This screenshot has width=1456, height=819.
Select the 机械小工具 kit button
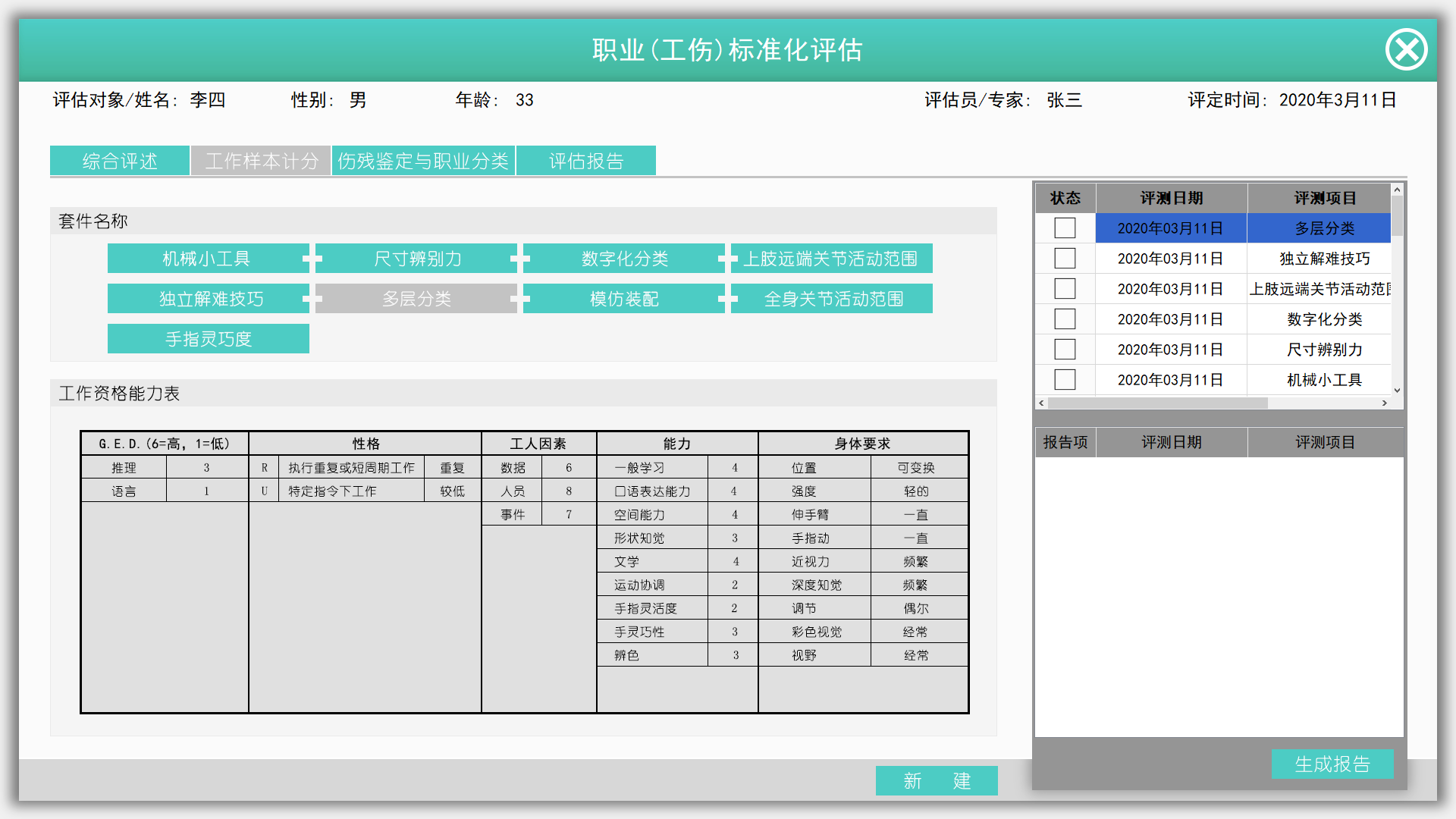206,259
